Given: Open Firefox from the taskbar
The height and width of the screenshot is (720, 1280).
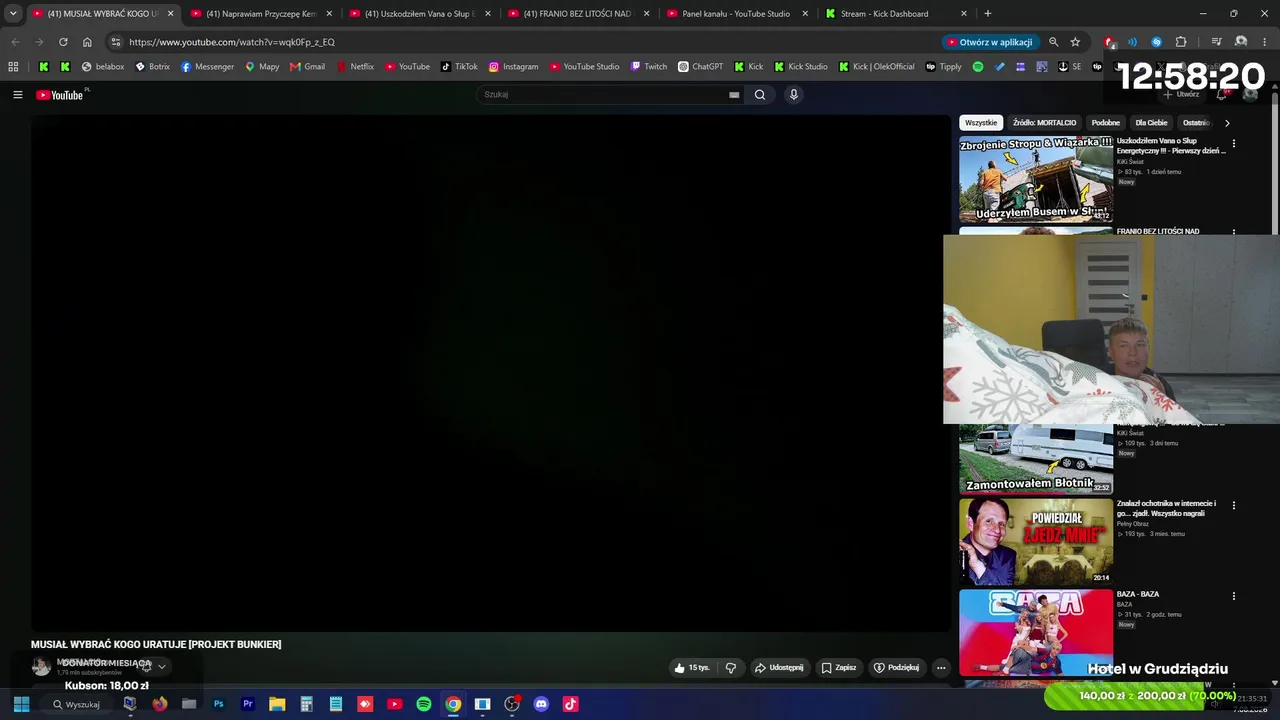Looking at the screenshot, I should click(x=160, y=704).
